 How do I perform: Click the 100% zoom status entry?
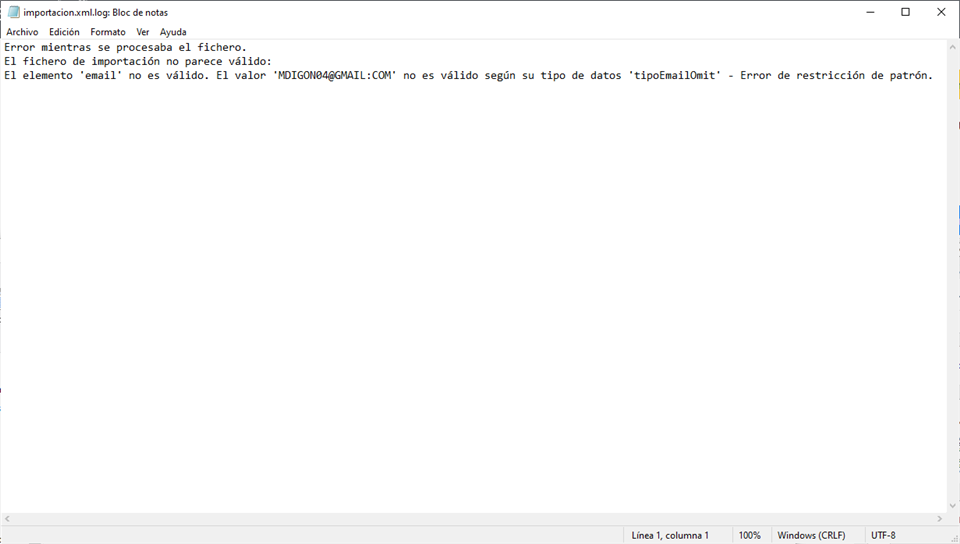(x=749, y=535)
